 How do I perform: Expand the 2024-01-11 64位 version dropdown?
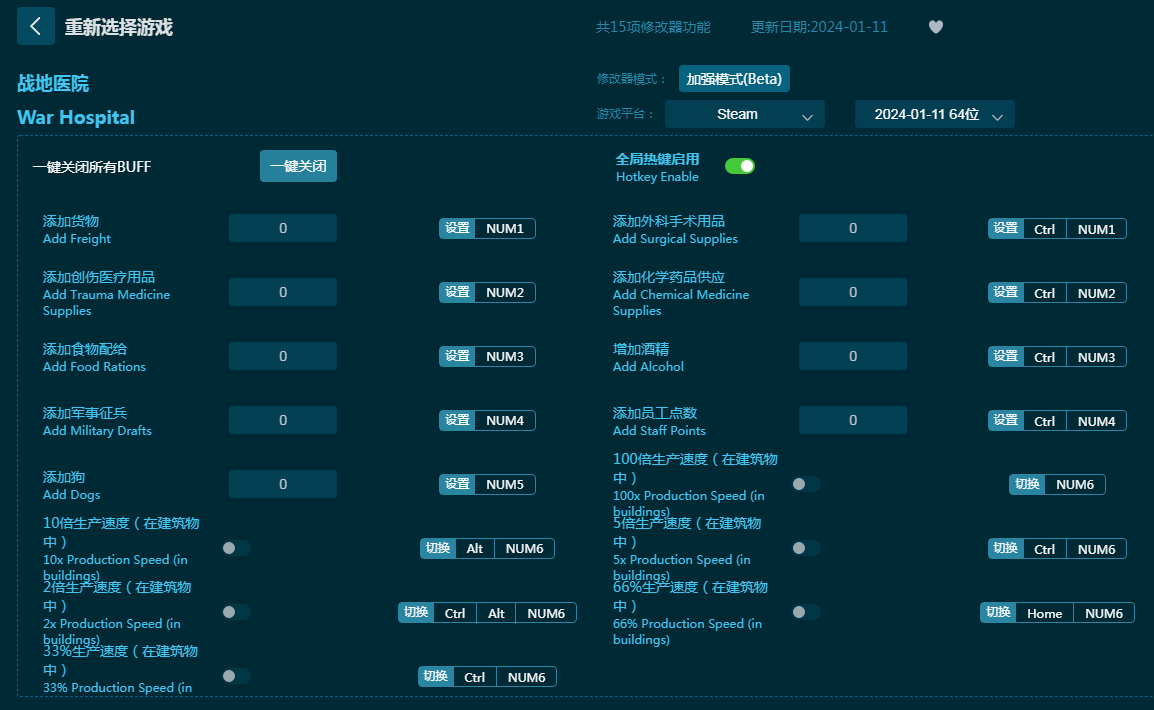pyautogui.click(x=934, y=114)
